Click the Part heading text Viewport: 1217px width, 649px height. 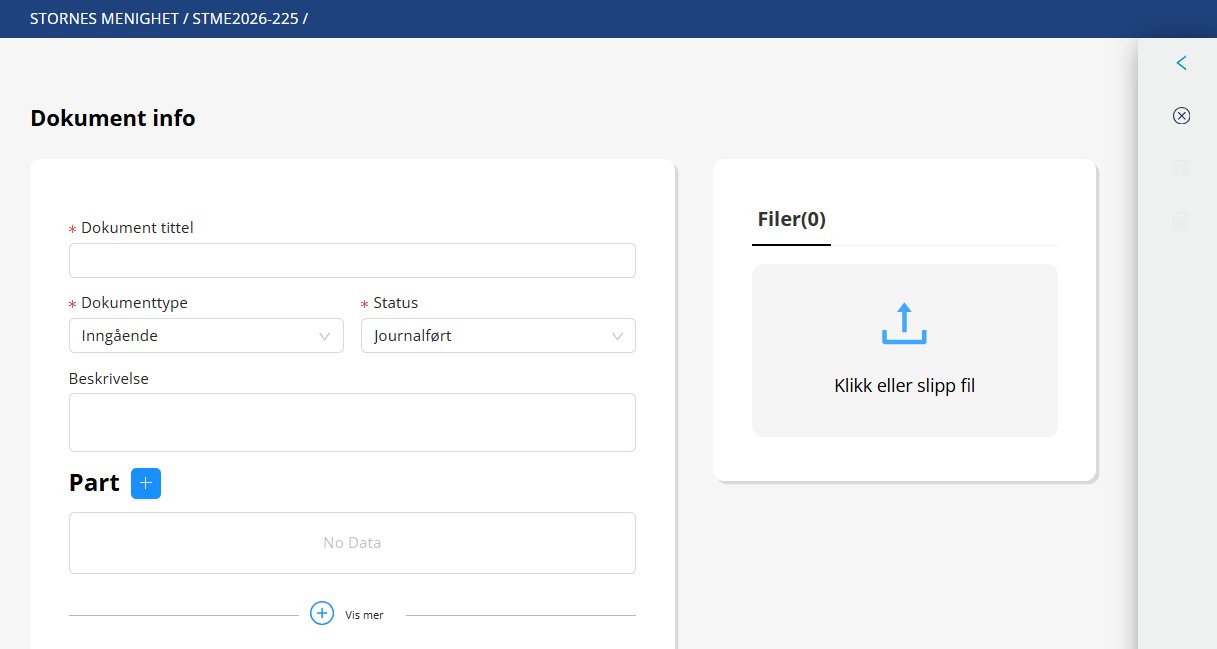(94, 483)
